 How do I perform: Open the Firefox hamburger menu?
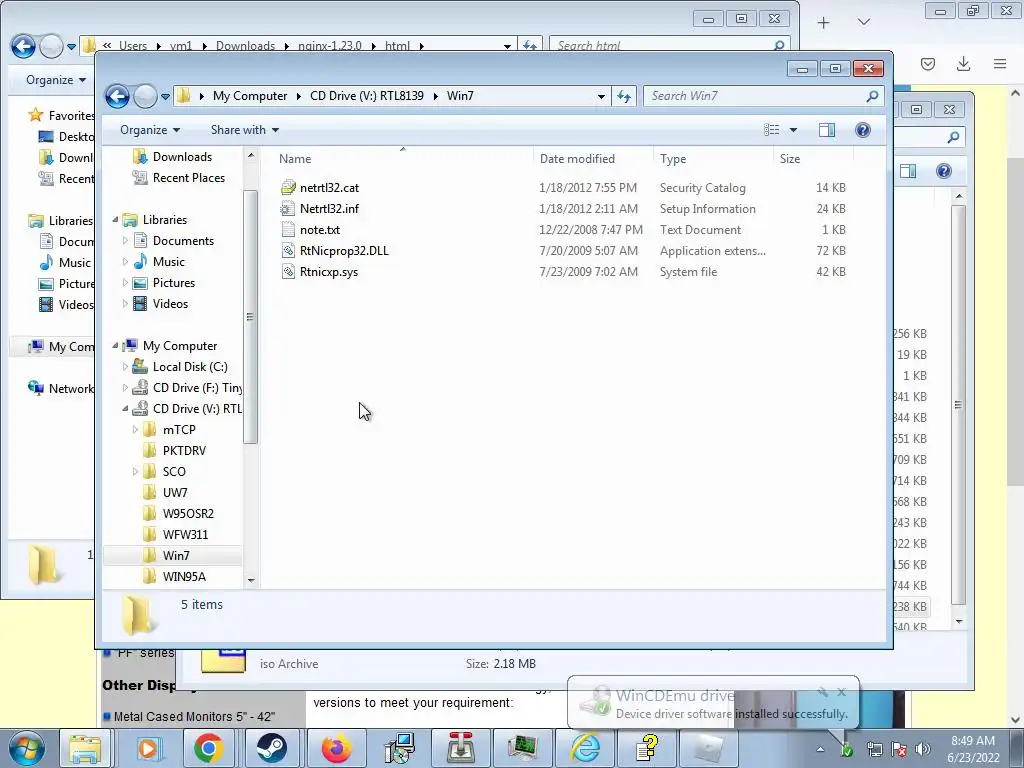tap(1000, 63)
